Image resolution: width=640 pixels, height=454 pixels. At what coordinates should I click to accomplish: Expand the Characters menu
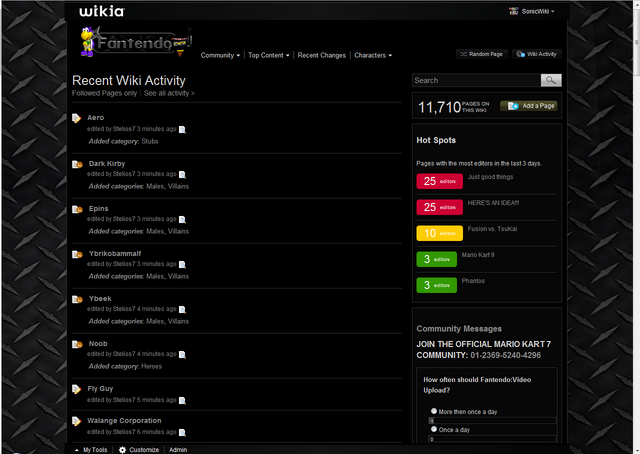[x=373, y=55]
